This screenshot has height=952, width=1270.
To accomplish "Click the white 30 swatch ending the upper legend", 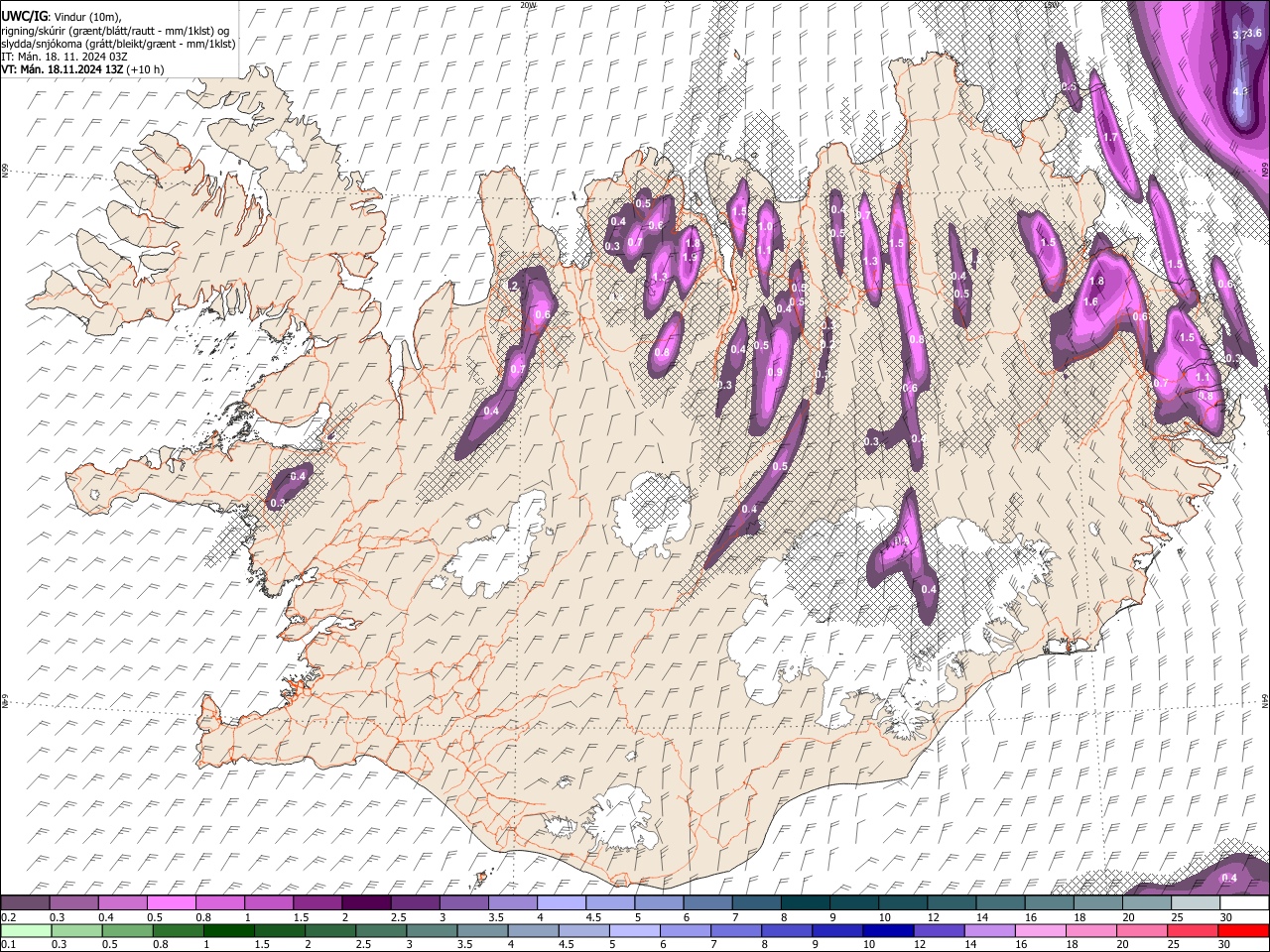I will point(1244,903).
